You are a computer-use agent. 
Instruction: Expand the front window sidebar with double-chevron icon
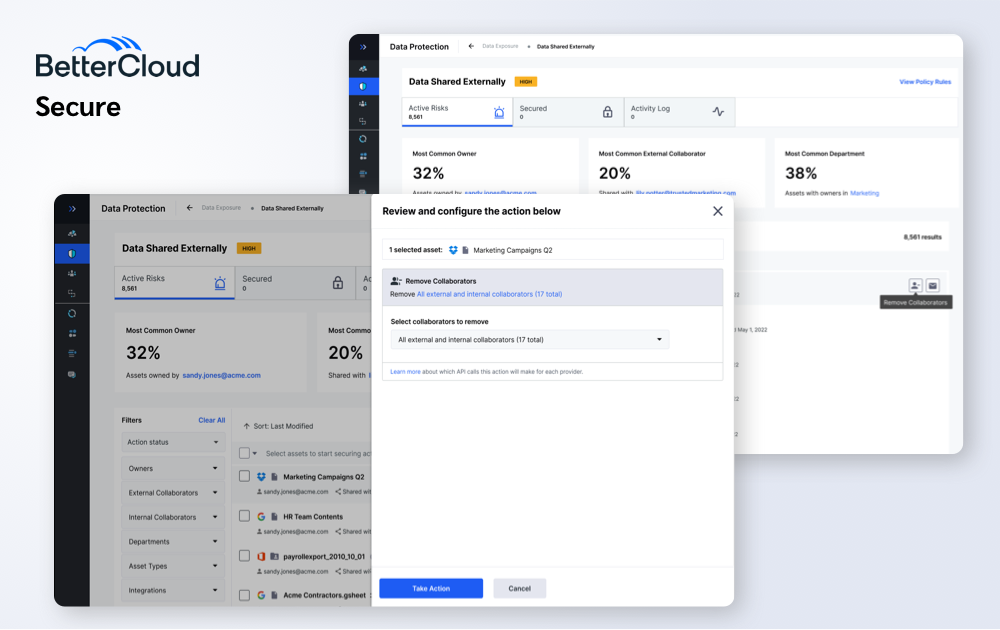72,209
